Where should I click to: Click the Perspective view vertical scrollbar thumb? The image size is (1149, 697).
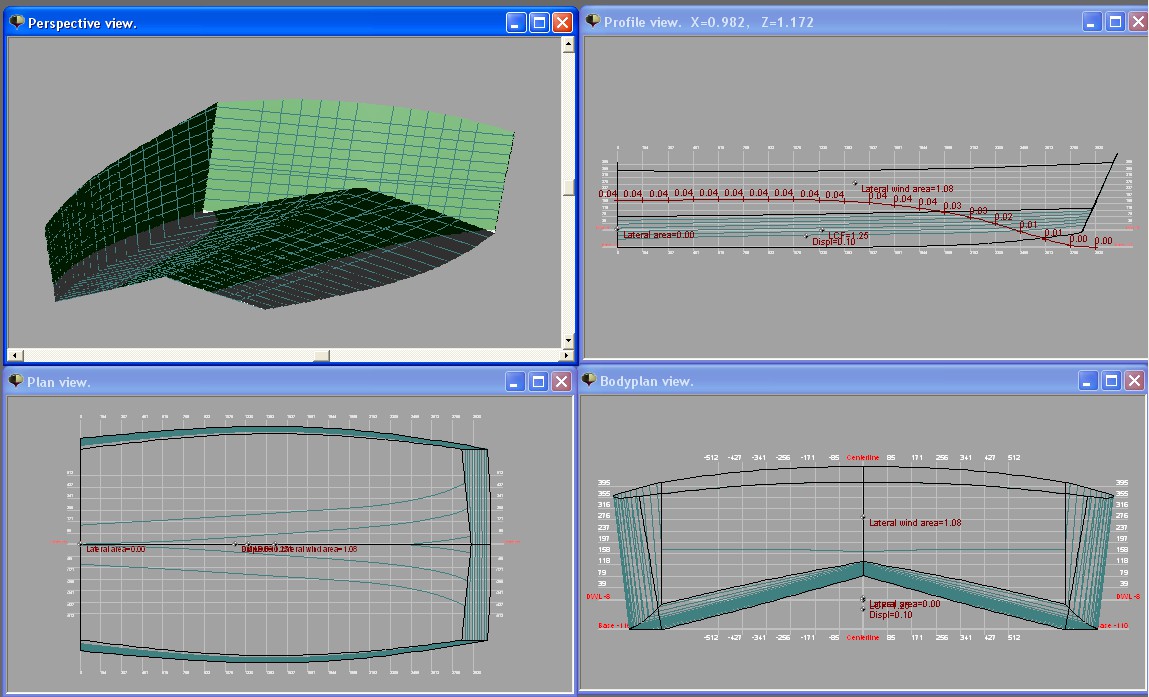tap(568, 187)
